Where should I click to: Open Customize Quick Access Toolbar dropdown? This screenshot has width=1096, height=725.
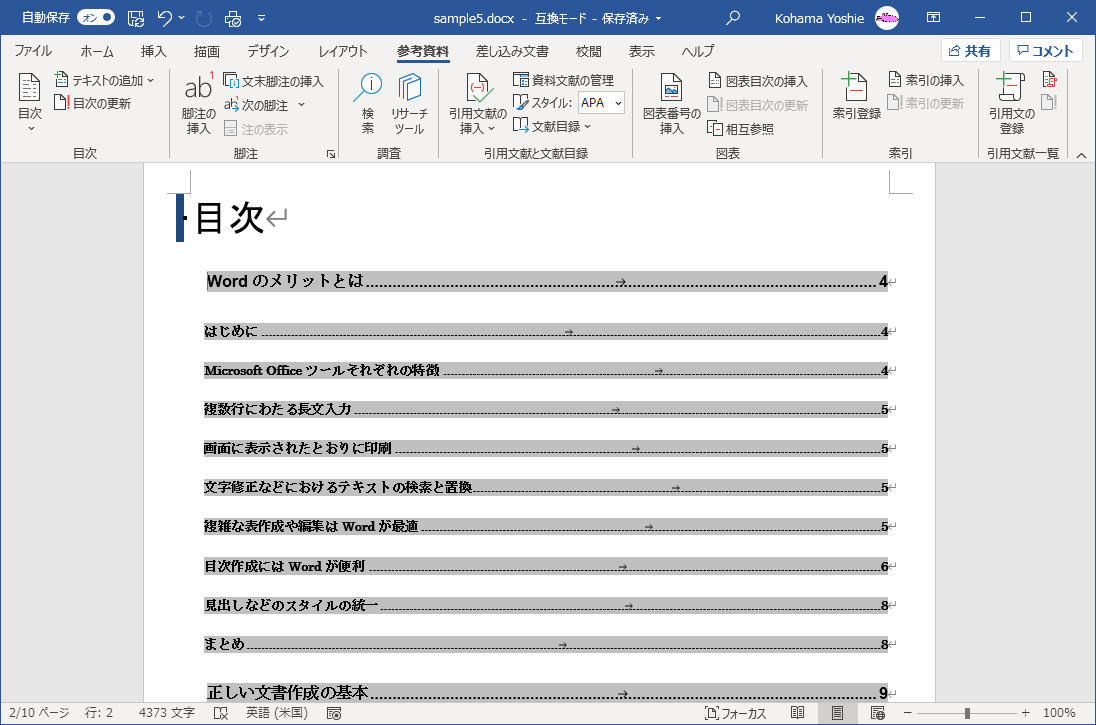[261, 18]
